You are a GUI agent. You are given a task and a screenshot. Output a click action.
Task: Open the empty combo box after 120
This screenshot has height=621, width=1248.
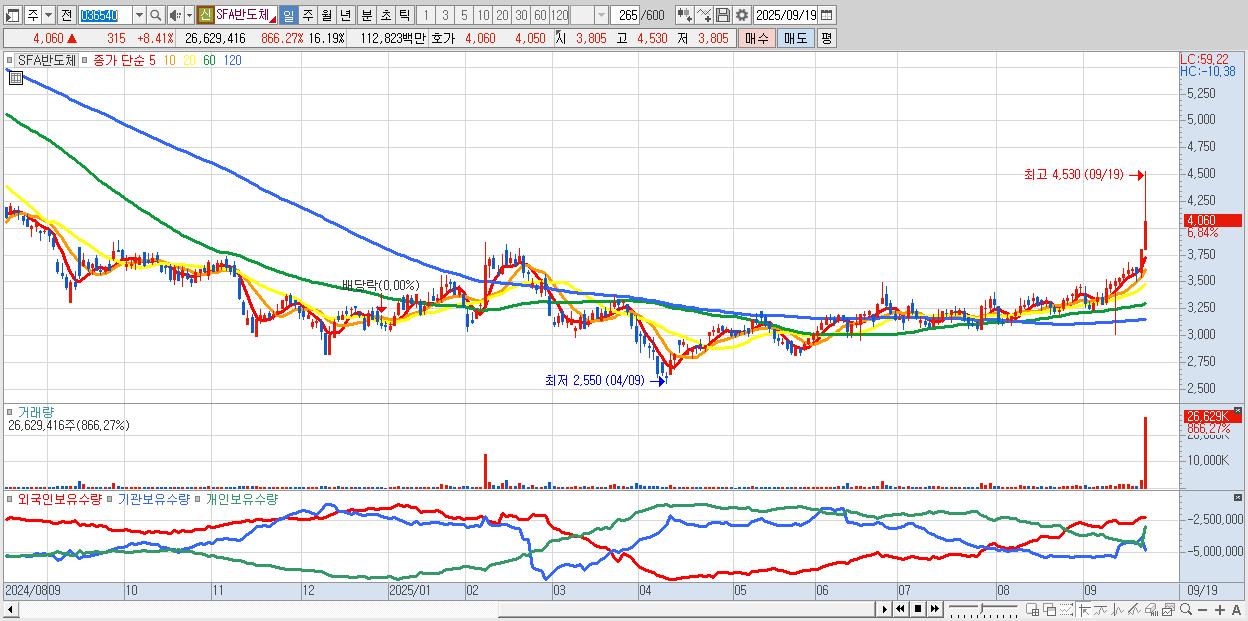(x=590, y=15)
